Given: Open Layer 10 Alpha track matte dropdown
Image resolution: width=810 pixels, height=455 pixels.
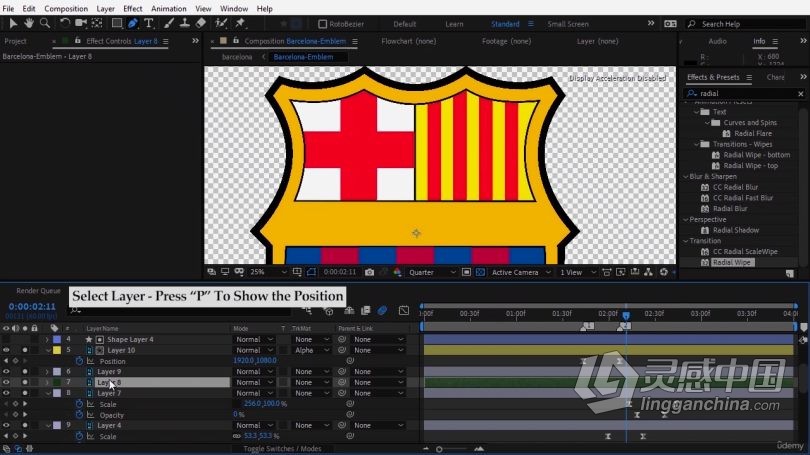Looking at the screenshot, I should 311,350.
